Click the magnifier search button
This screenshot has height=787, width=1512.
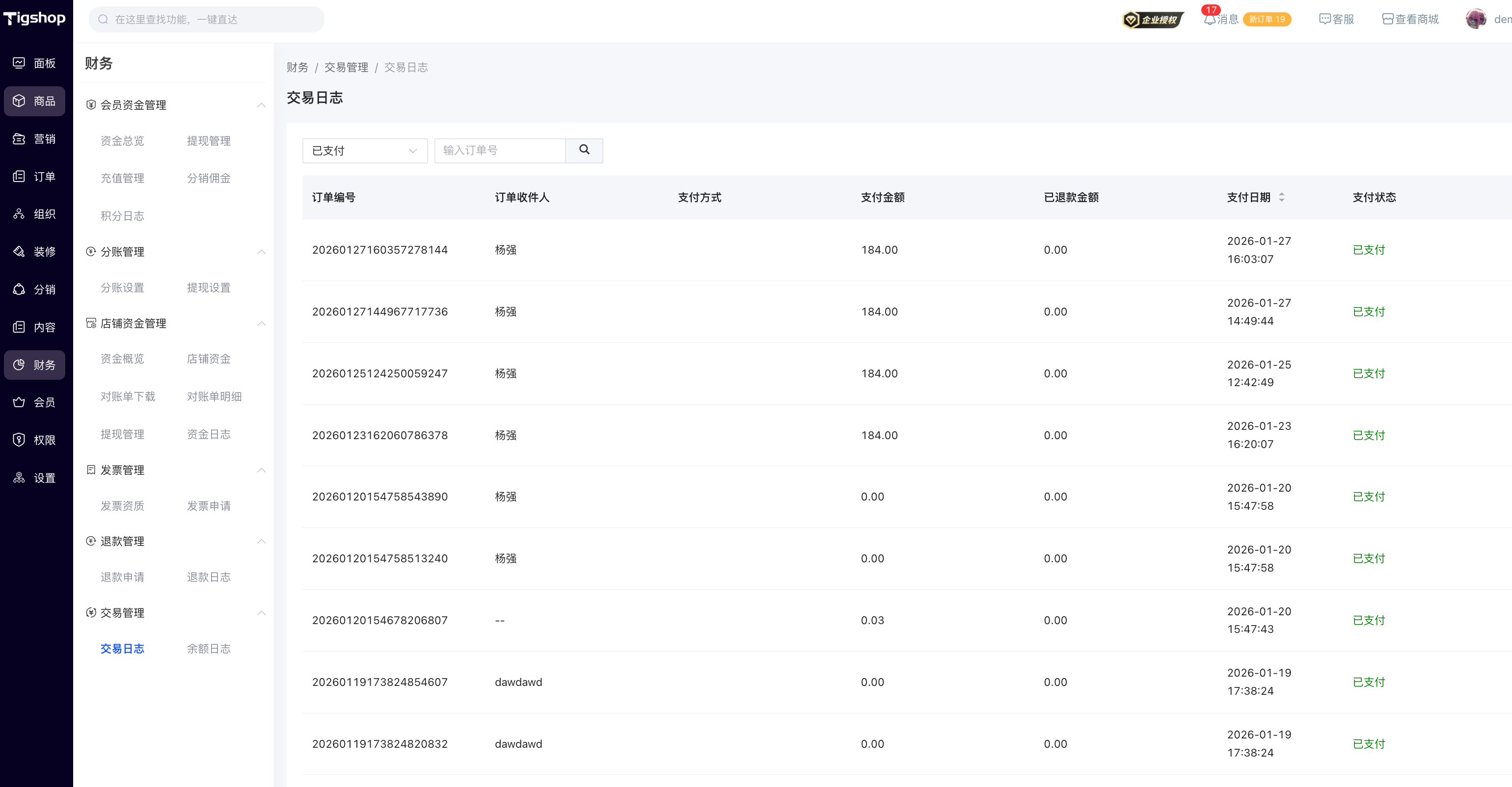pyautogui.click(x=583, y=150)
